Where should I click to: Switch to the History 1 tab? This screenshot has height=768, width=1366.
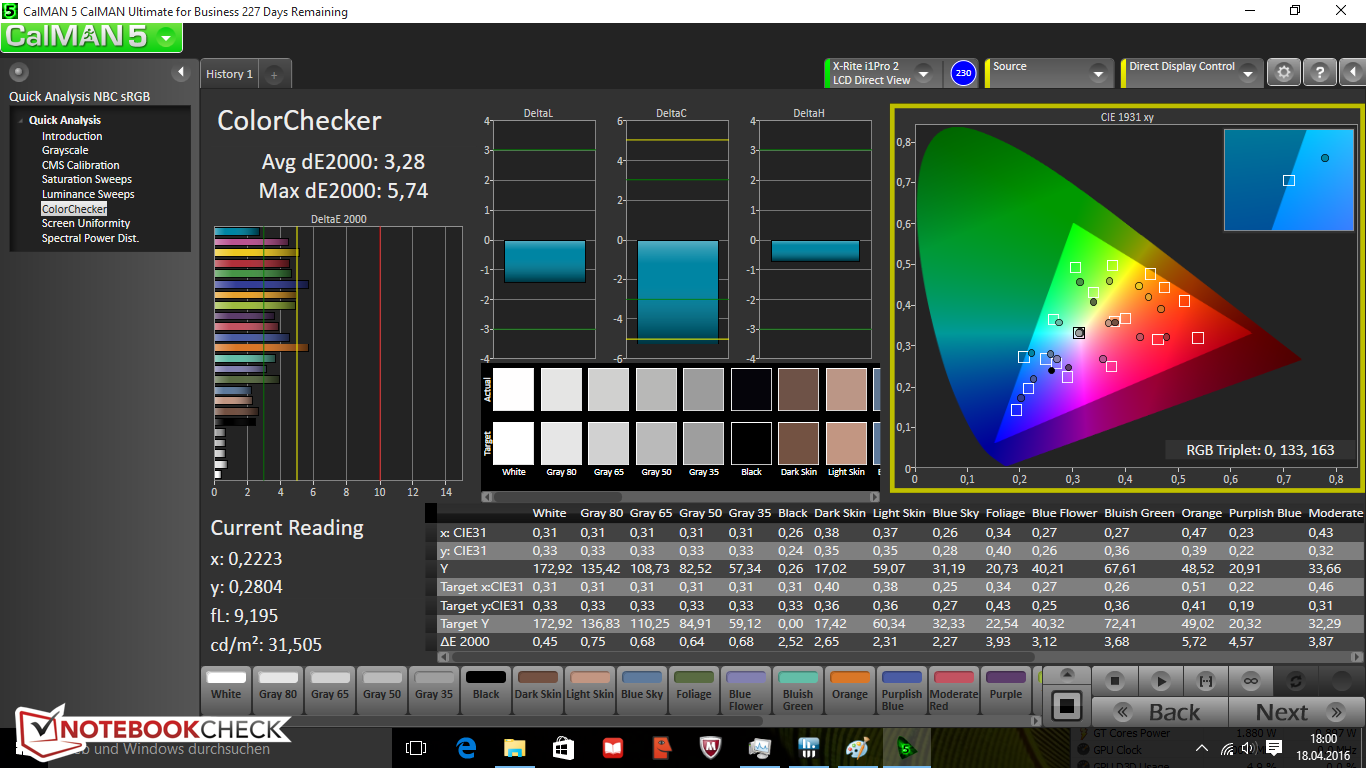(x=229, y=74)
